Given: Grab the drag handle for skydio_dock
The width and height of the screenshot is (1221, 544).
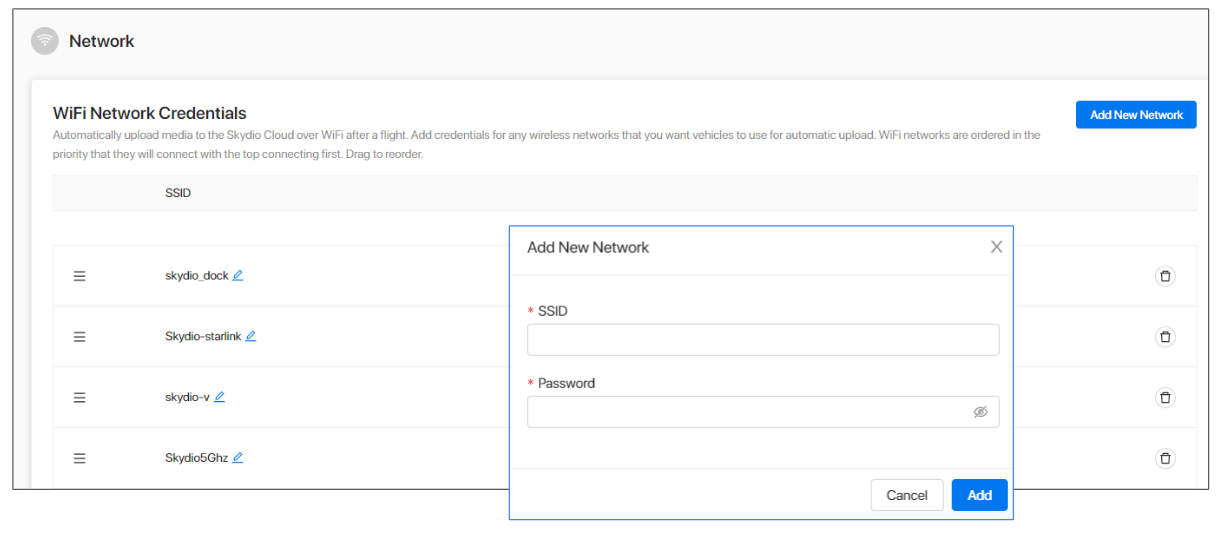Looking at the screenshot, I should coord(79,276).
